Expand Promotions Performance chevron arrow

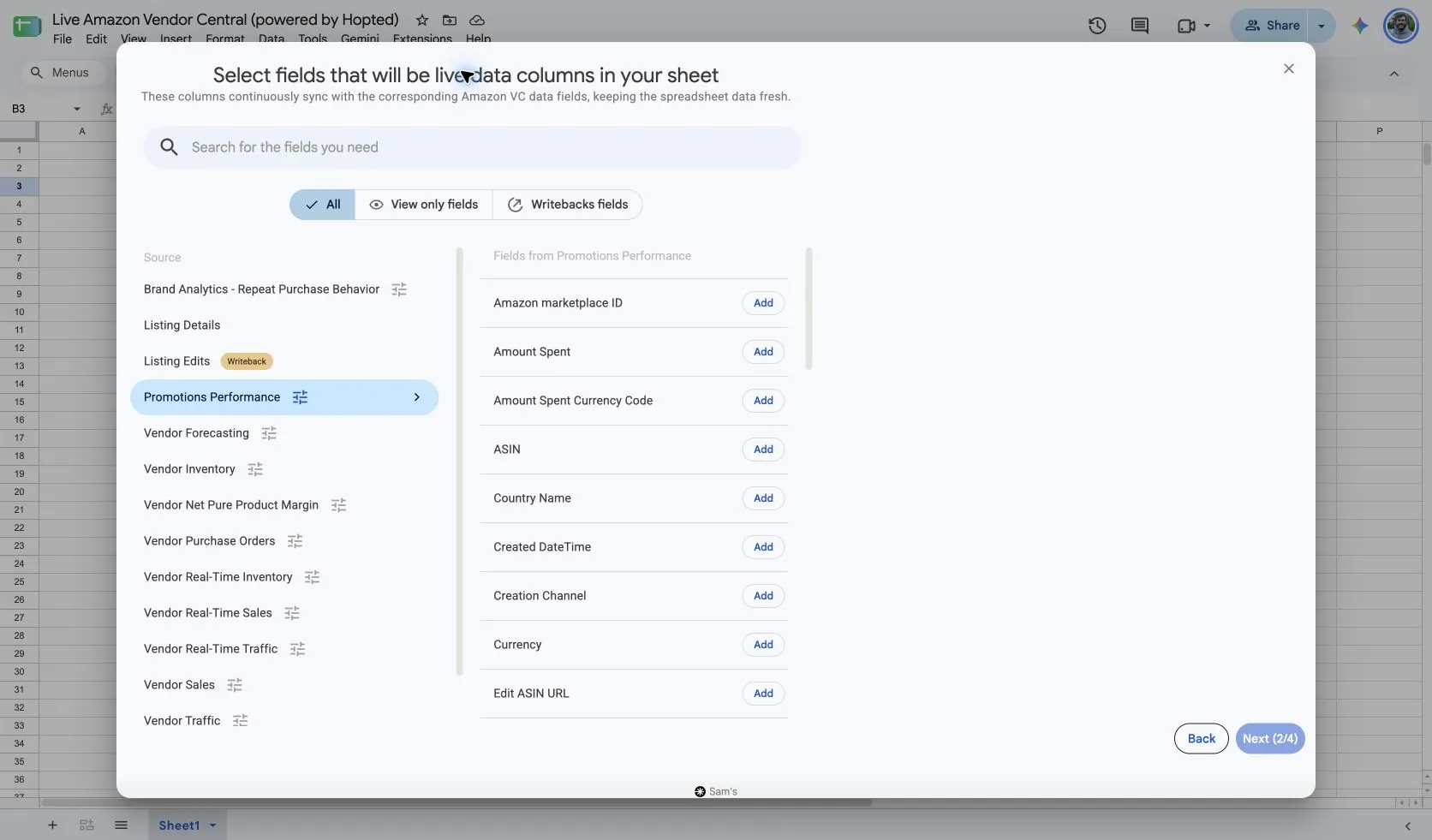tap(417, 397)
